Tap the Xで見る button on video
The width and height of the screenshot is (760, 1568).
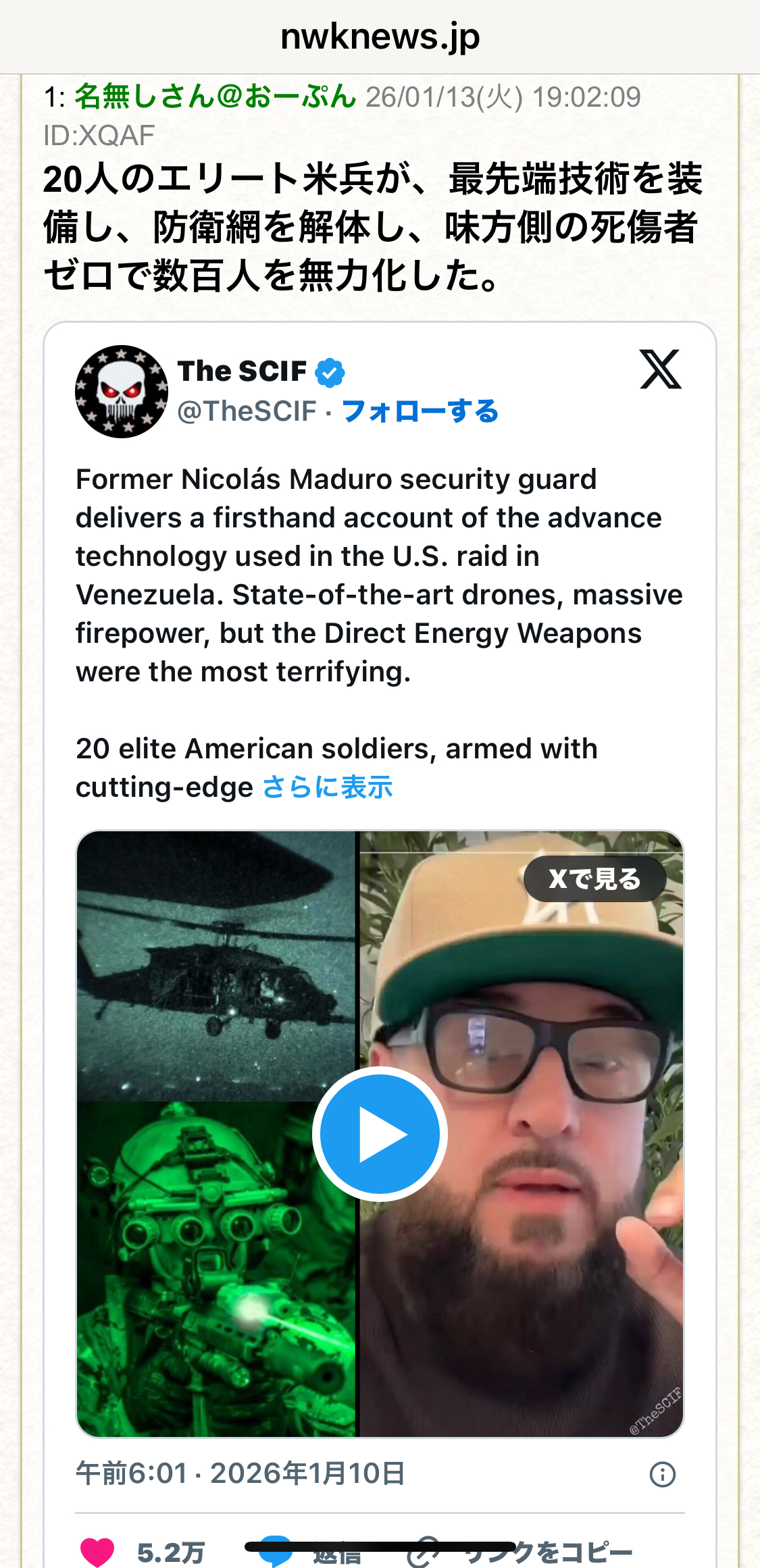click(594, 879)
